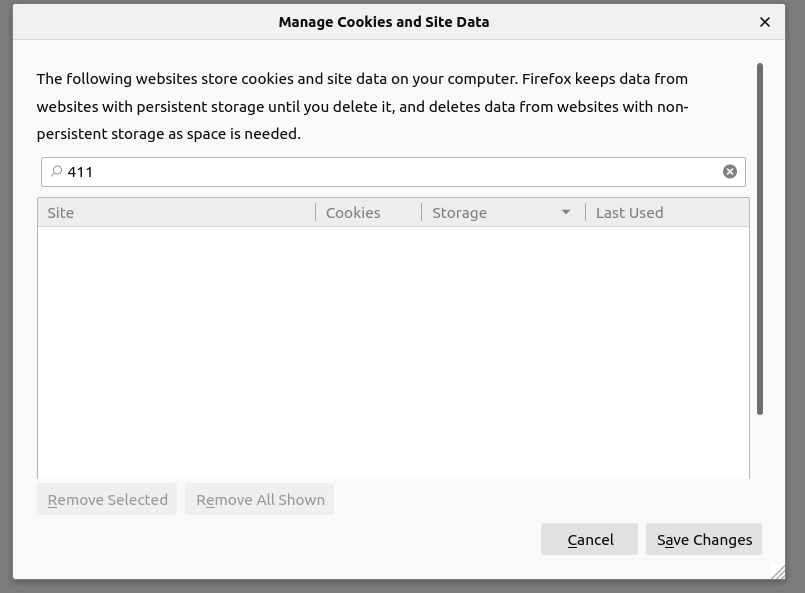Close the Manage Cookies dialog
805x593 pixels.
[765, 22]
